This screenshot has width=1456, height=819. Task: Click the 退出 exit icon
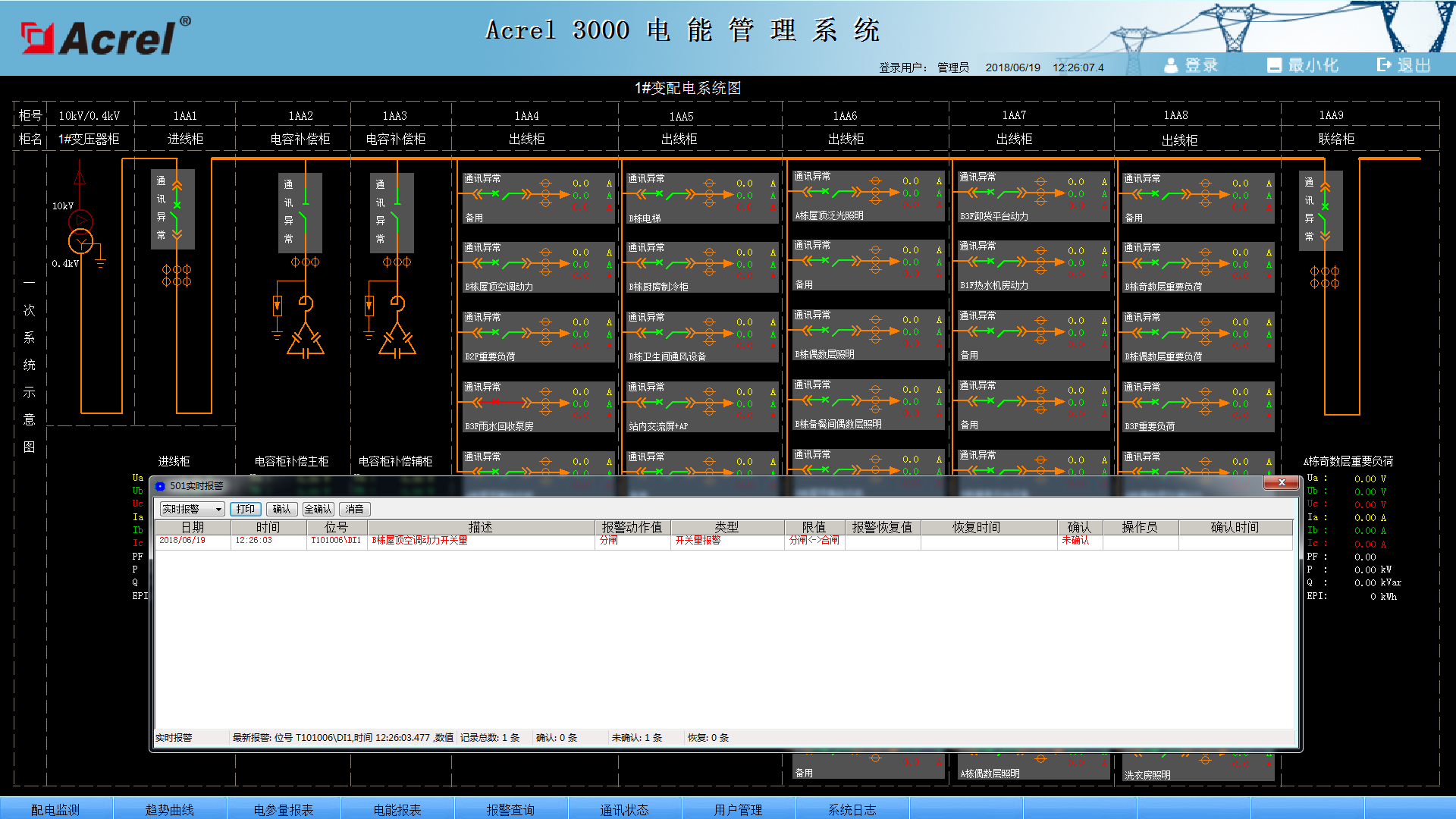pos(1385,65)
